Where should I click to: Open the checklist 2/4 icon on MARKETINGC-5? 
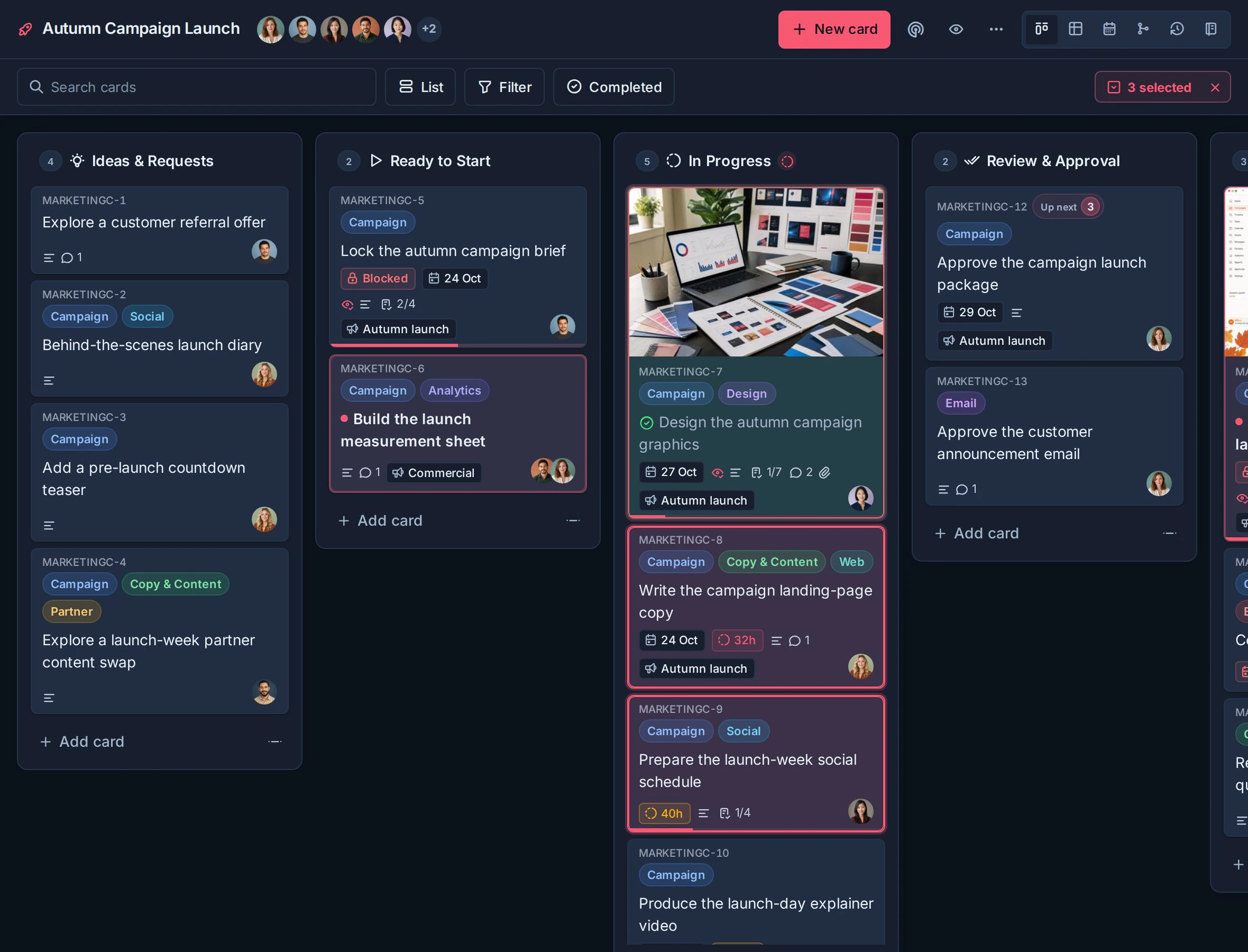point(387,304)
